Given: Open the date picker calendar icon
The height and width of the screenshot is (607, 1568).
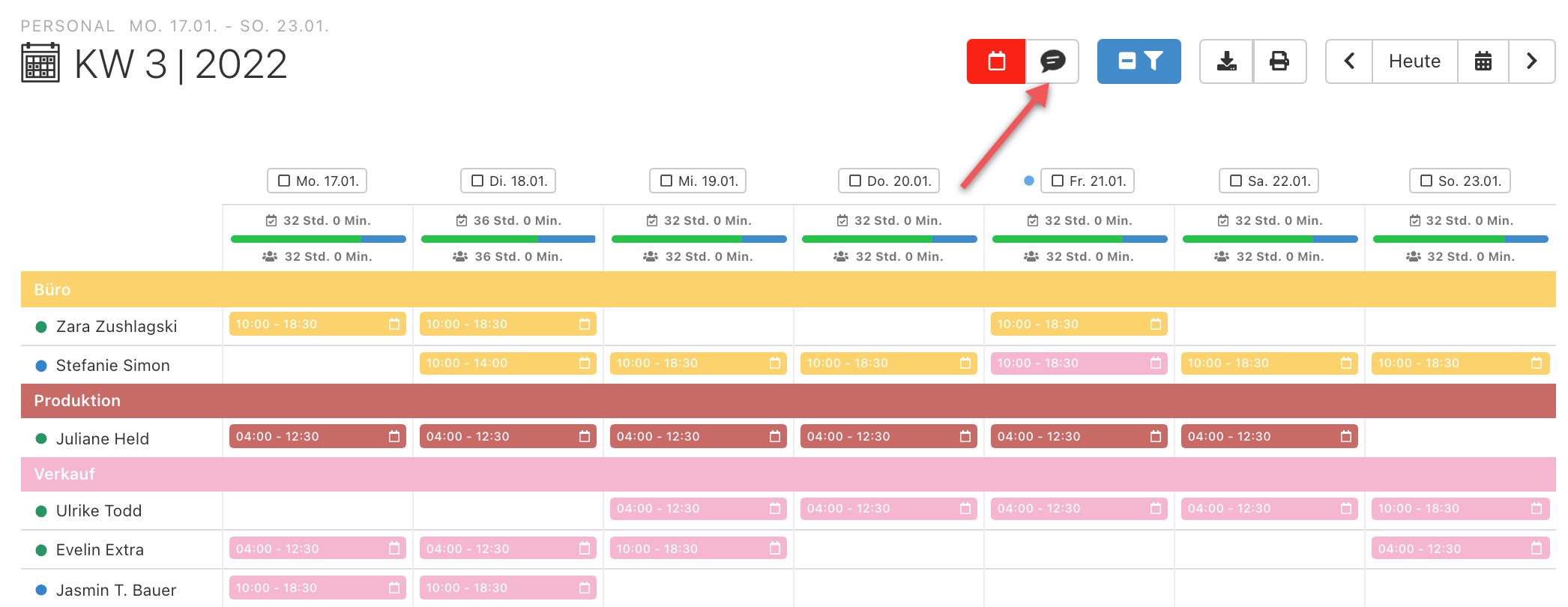Looking at the screenshot, I should tap(1483, 61).
